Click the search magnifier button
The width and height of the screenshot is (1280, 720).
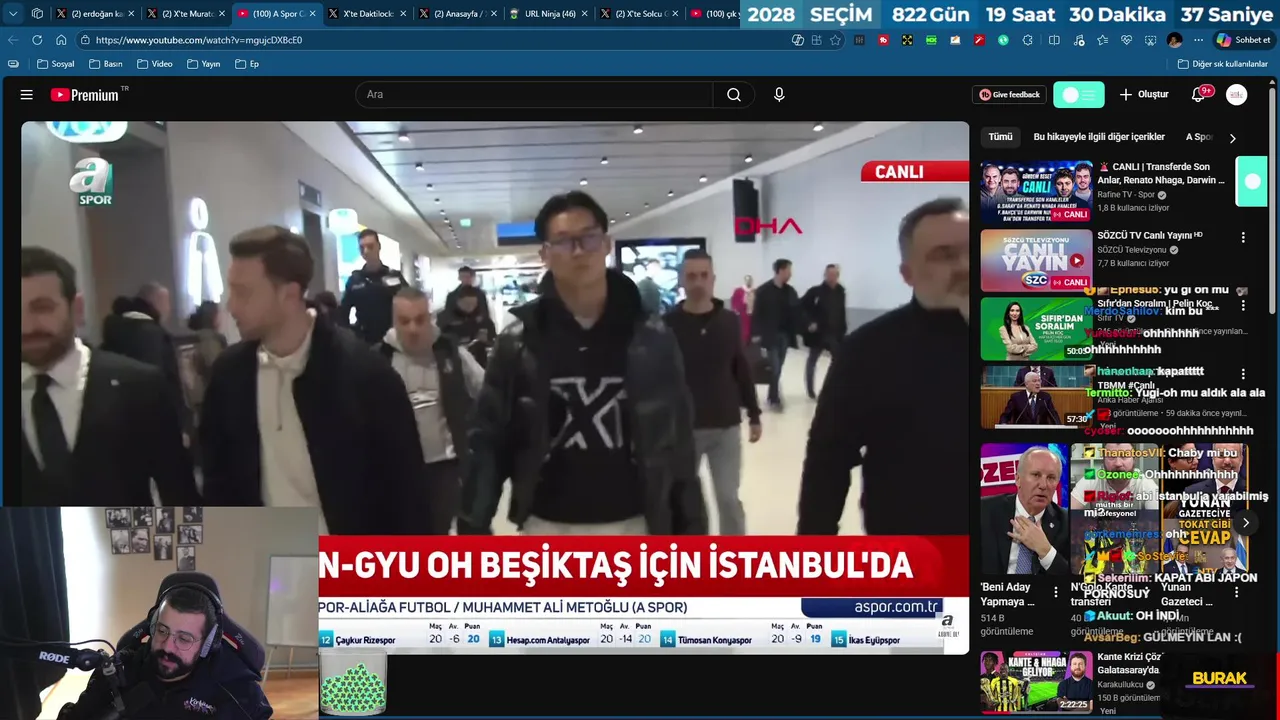tap(734, 95)
